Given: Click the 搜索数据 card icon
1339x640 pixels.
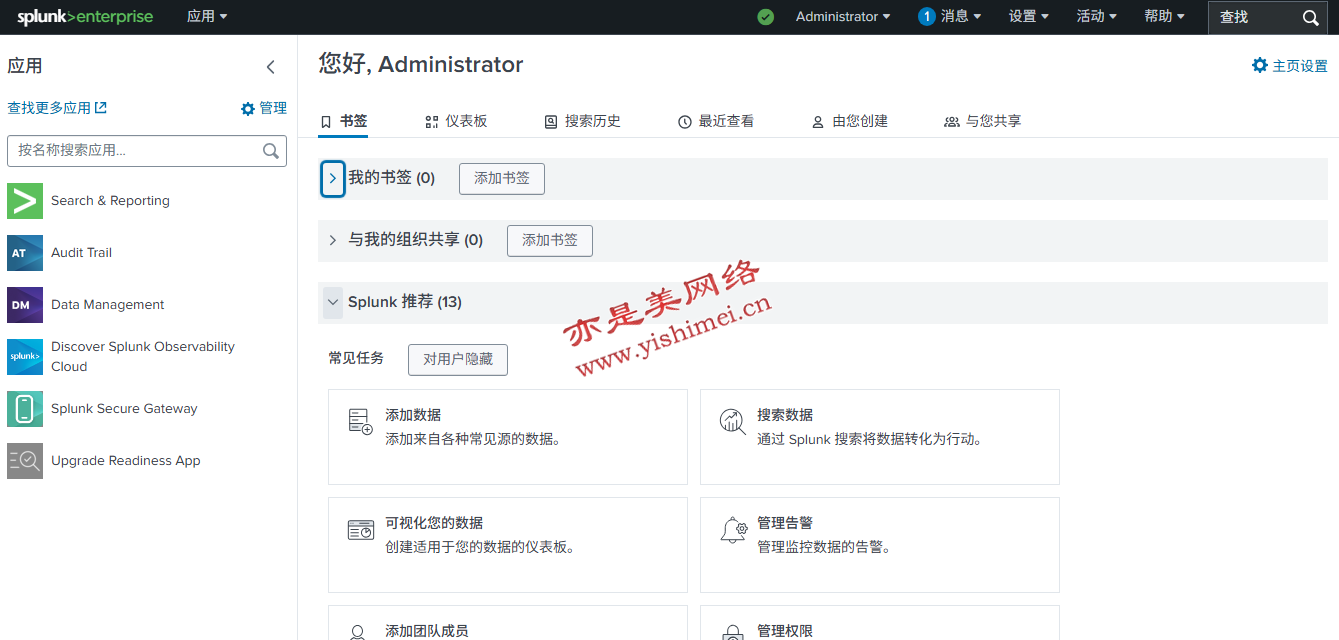Looking at the screenshot, I should 733,421.
